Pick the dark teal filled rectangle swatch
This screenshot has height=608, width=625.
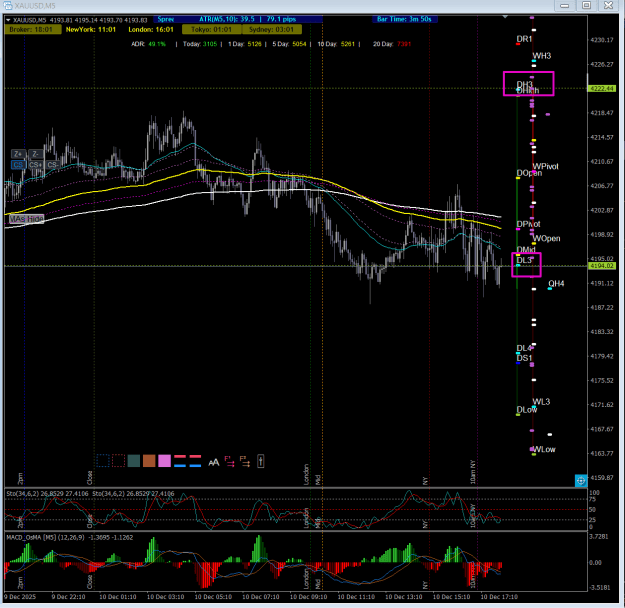[x=134, y=461]
